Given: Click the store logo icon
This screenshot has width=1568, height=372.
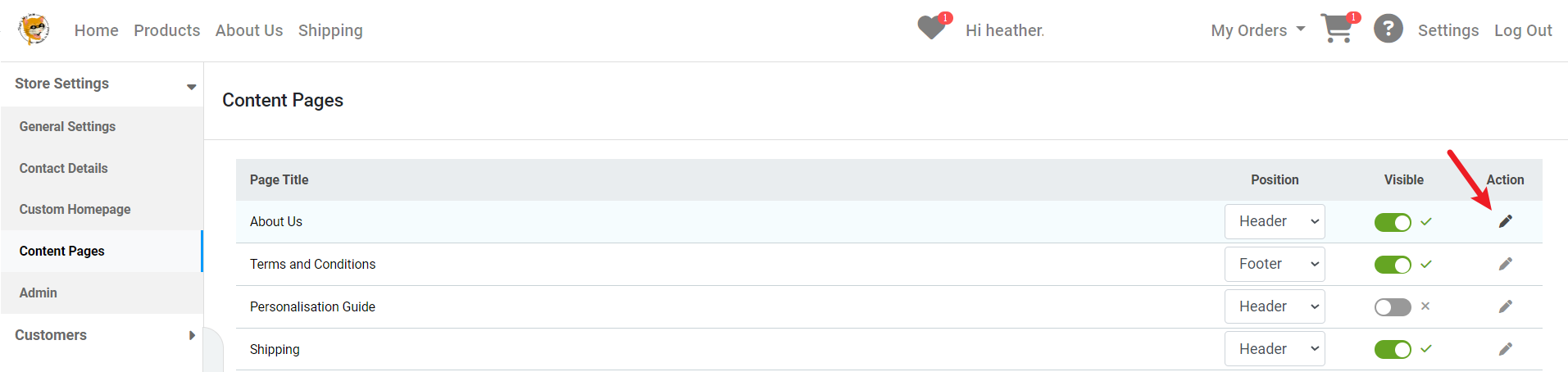Looking at the screenshot, I should [34, 29].
